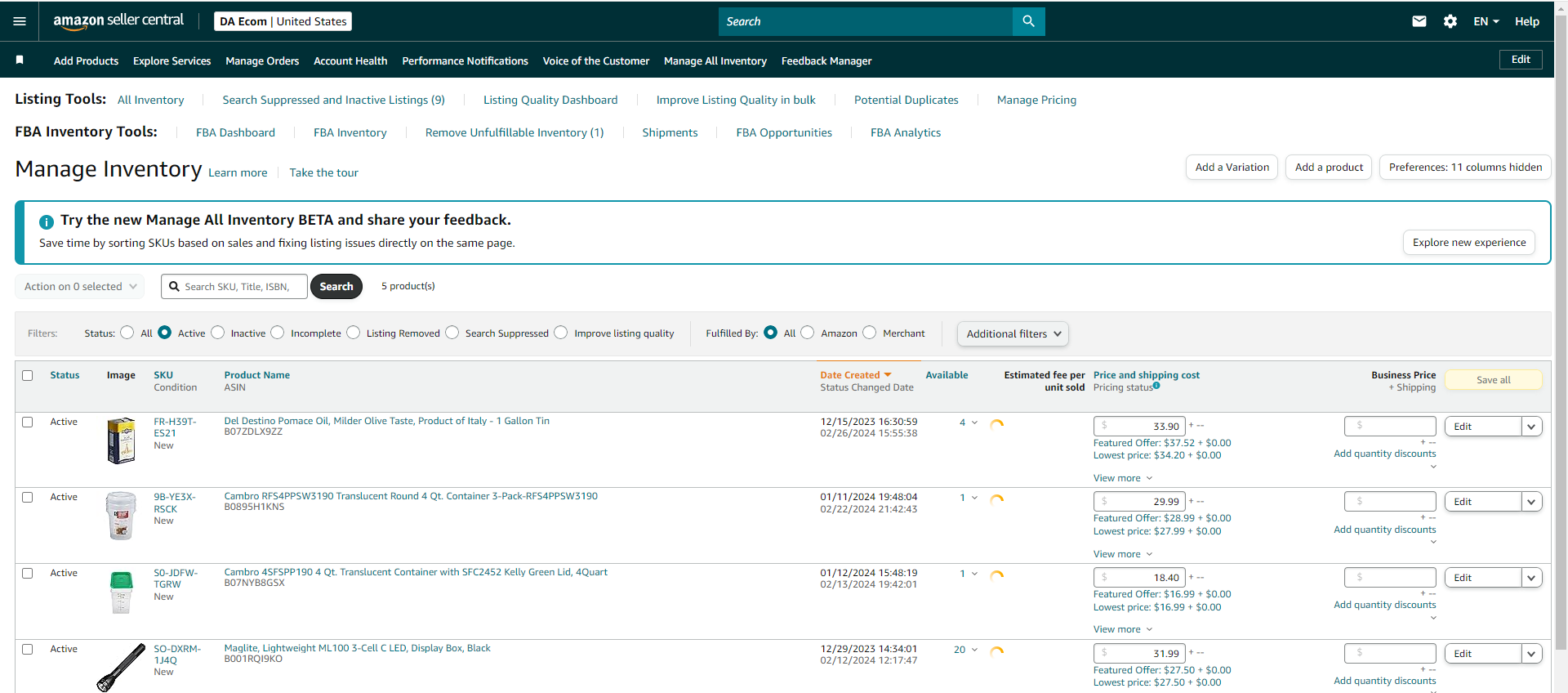1568x693 pixels.
Task: Click the search magnifier button in header
Action: (x=1028, y=21)
